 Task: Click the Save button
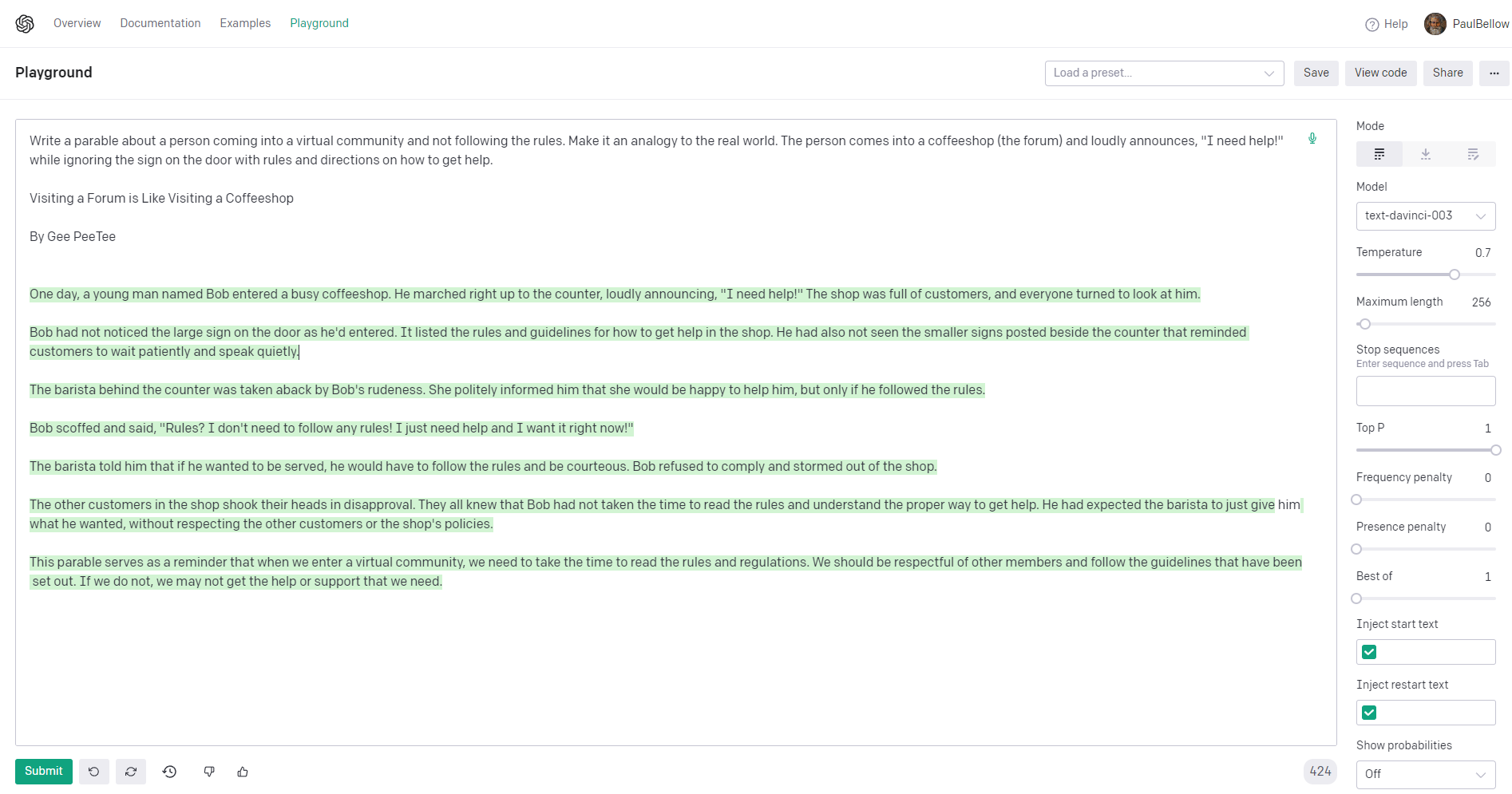[x=1316, y=73]
